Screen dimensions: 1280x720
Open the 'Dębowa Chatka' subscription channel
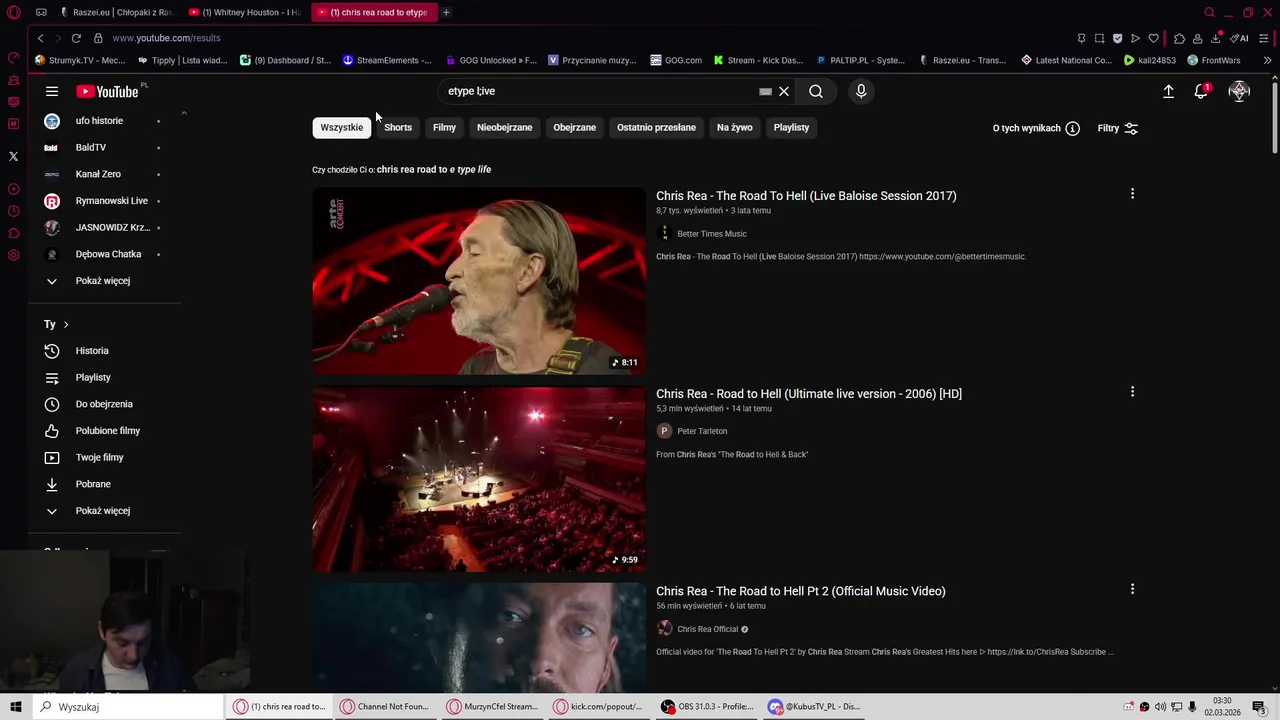click(108, 254)
